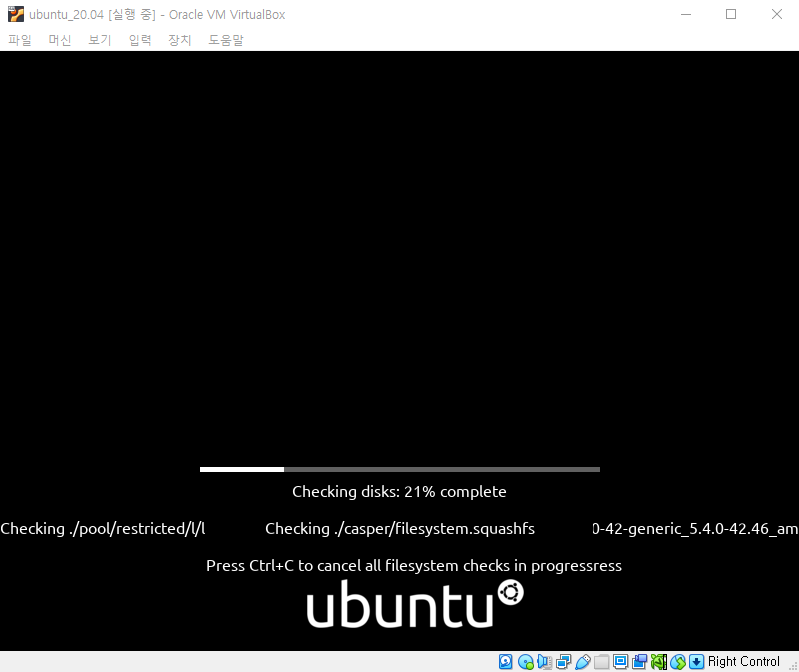Click the USB devices status icon
The width and height of the screenshot is (799, 672).
[x=582, y=661]
